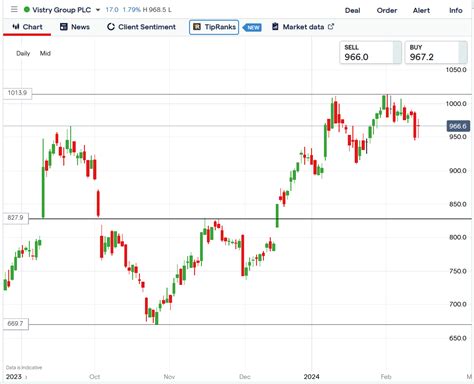Click the Dec label on time axis
This screenshot has height=384, width=474.
coord(245,377)
